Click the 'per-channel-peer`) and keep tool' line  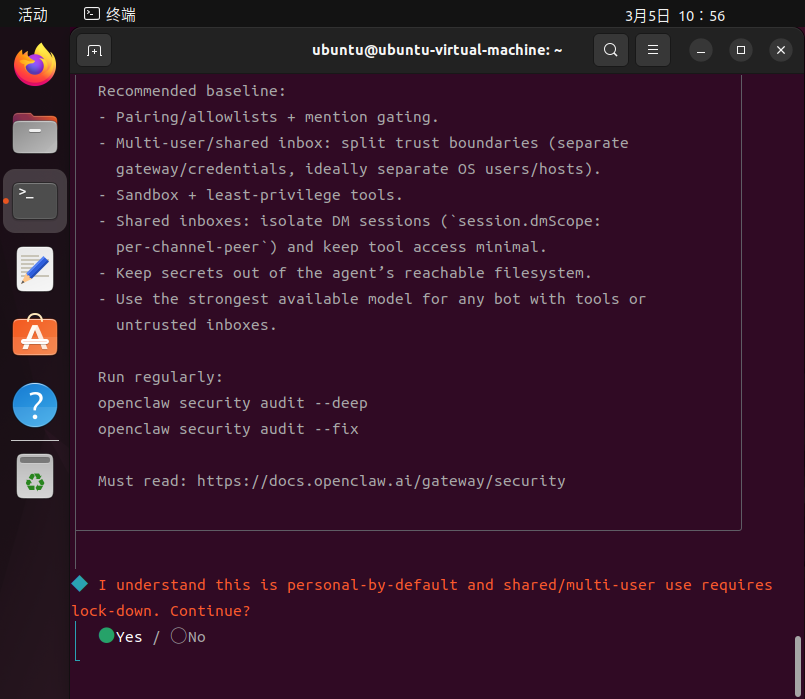(x=331, y=247)
